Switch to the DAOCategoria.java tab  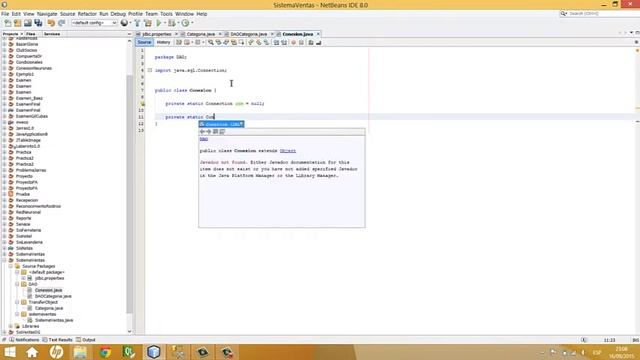coord(249,34)
